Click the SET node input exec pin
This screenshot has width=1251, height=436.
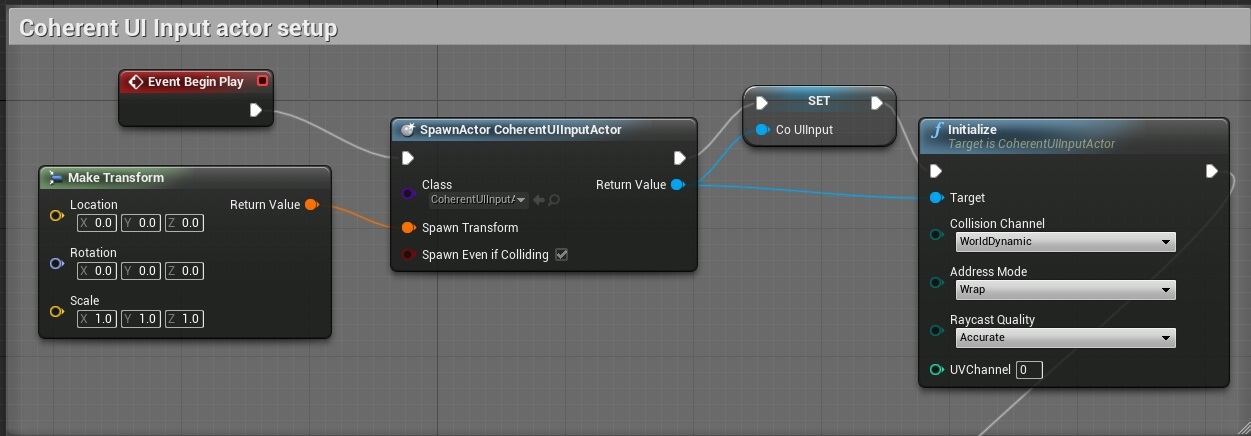(762, 103)
